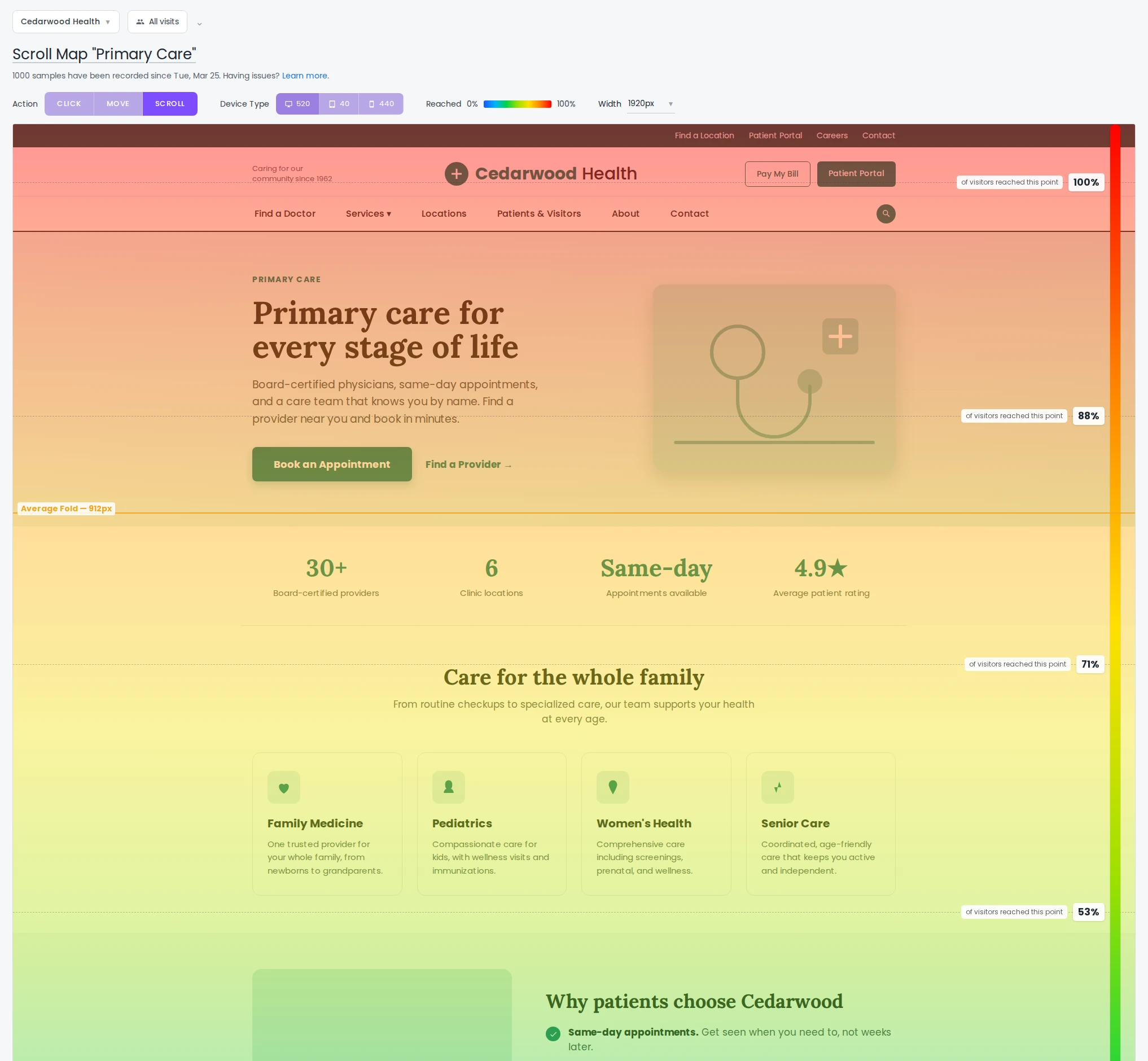
Task: Click the Cedarwood Health plus logo icon
Action: point(456,173)
